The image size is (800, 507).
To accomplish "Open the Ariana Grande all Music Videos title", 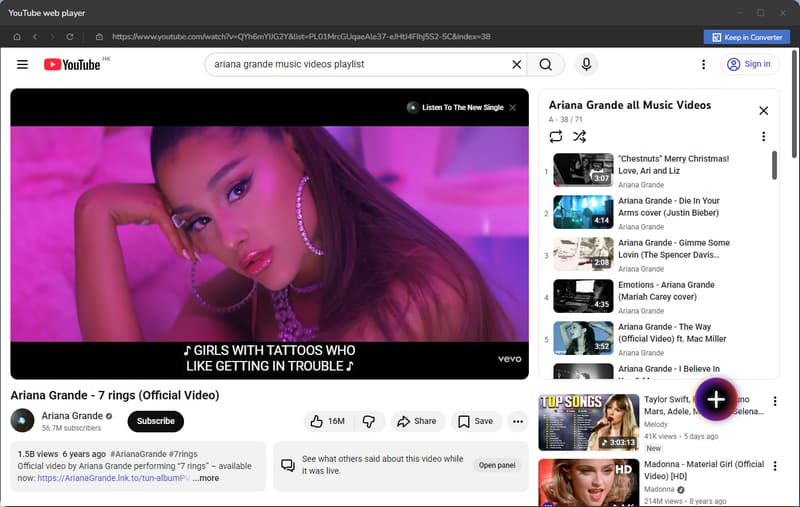I will (x=630, y=105).
